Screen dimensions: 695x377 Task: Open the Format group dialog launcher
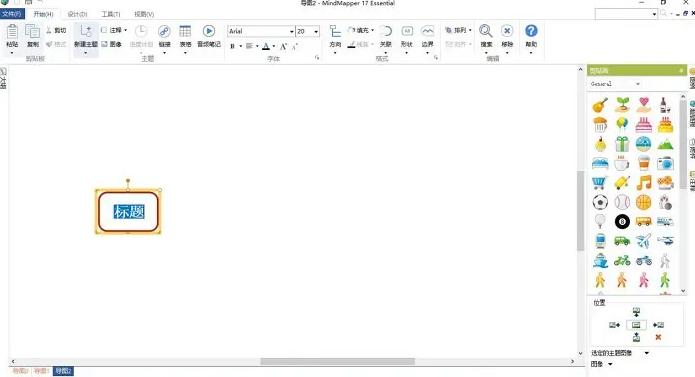436,58
